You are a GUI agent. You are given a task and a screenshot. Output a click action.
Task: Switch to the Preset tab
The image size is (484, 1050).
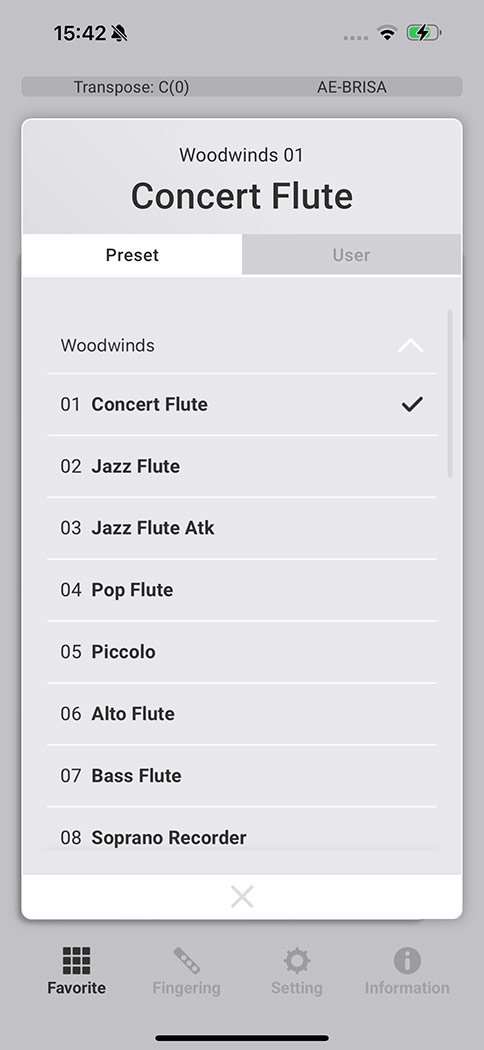[132, 254]
